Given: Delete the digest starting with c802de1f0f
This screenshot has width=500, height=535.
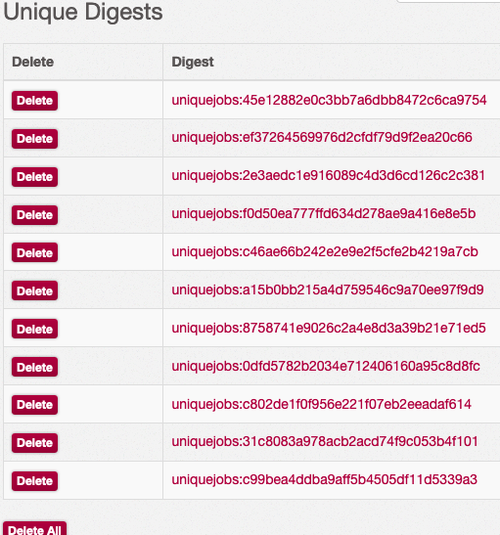Looking at the screenshot, I should (34, 405).
